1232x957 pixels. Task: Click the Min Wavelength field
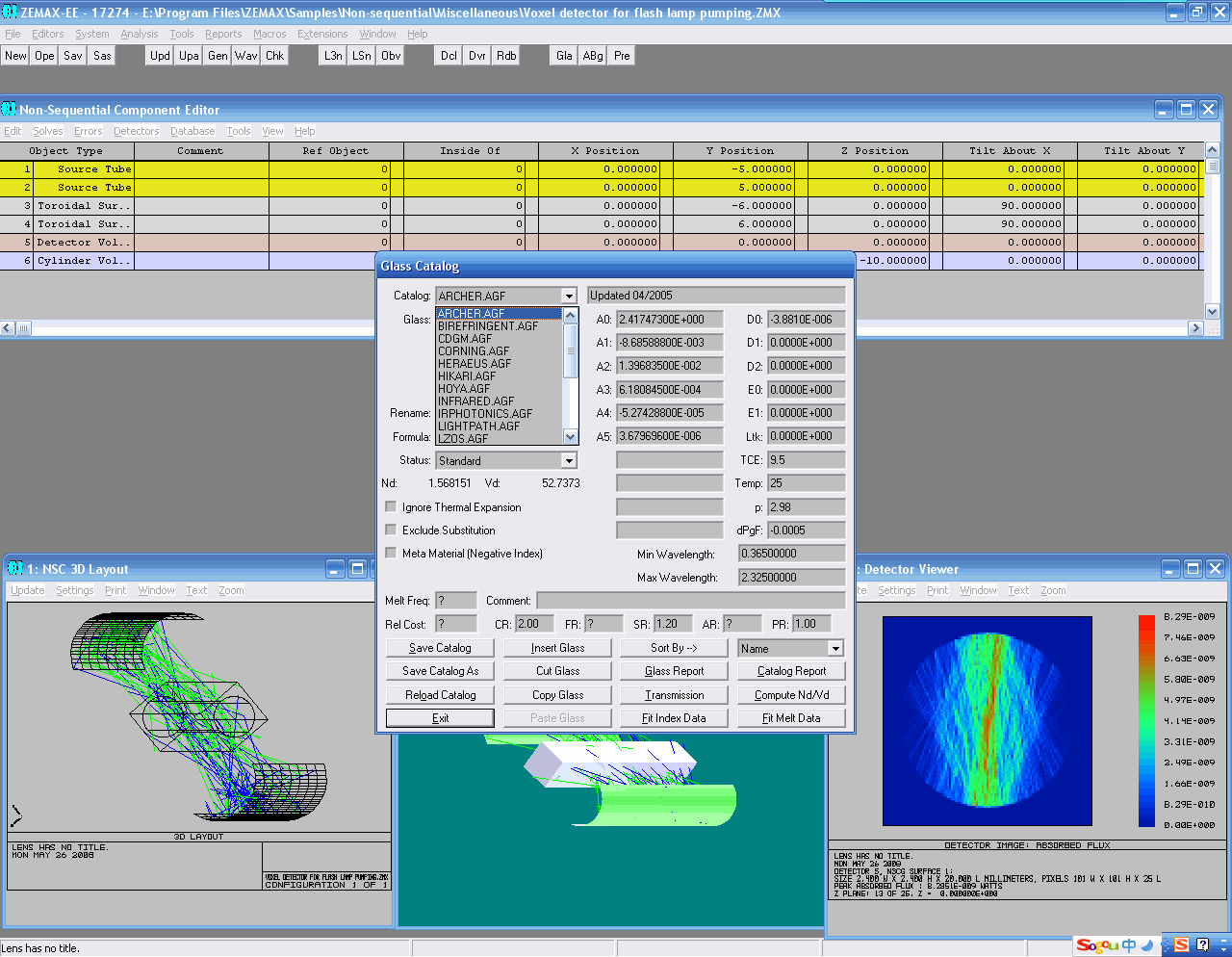point(791,553)
